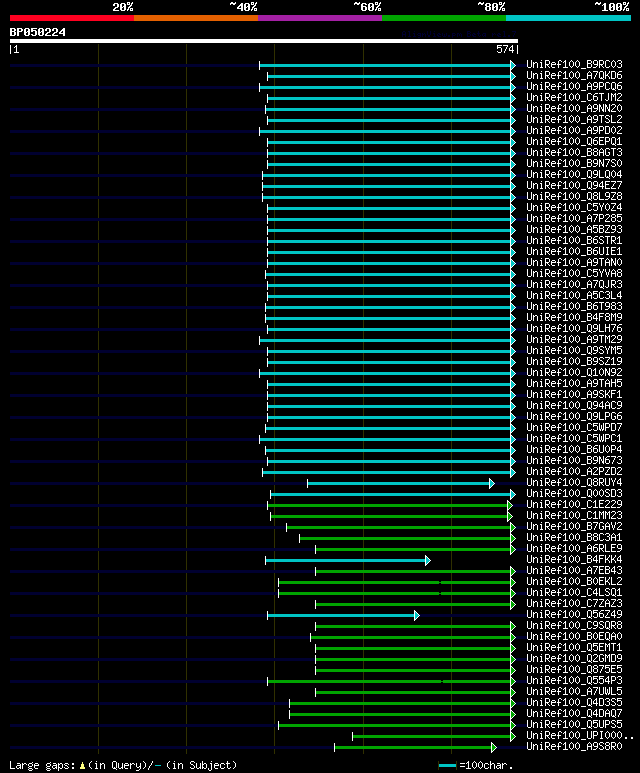Click the green alignment bar for A9S8R0
Viewport: 640px width, 773px height.
415,747
